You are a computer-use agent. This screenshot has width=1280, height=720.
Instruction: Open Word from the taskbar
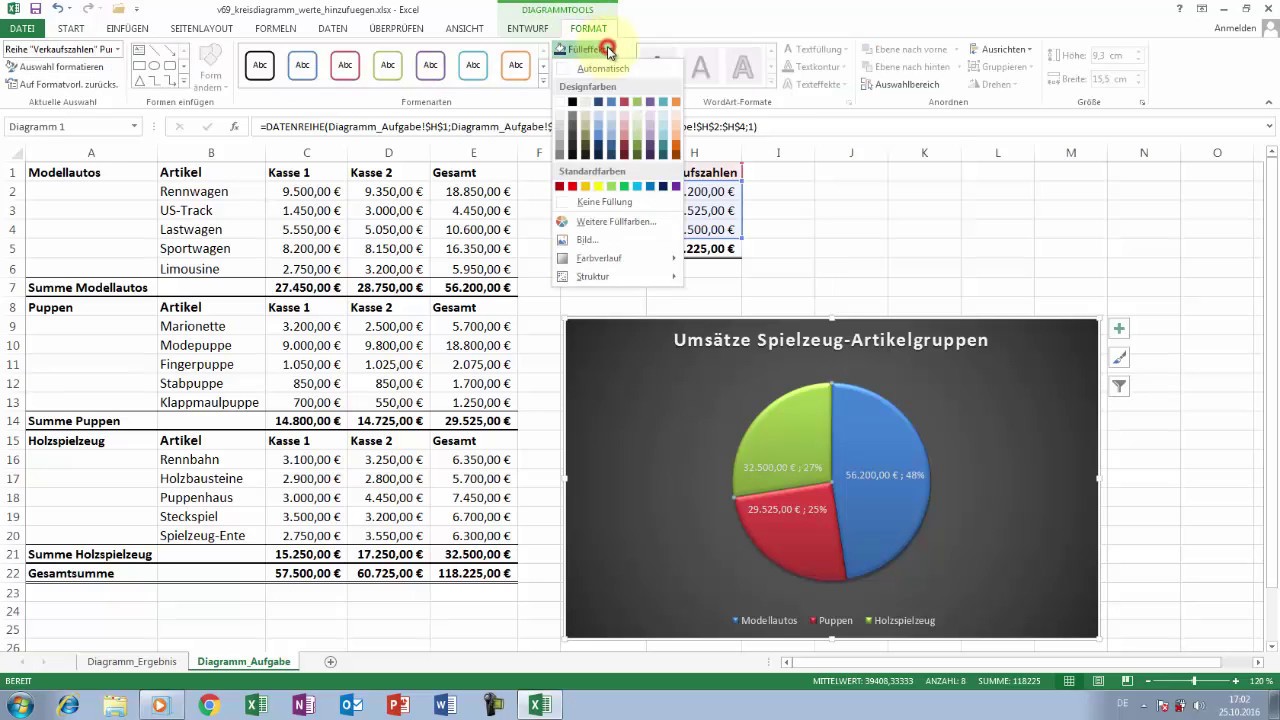click(445, 705)
